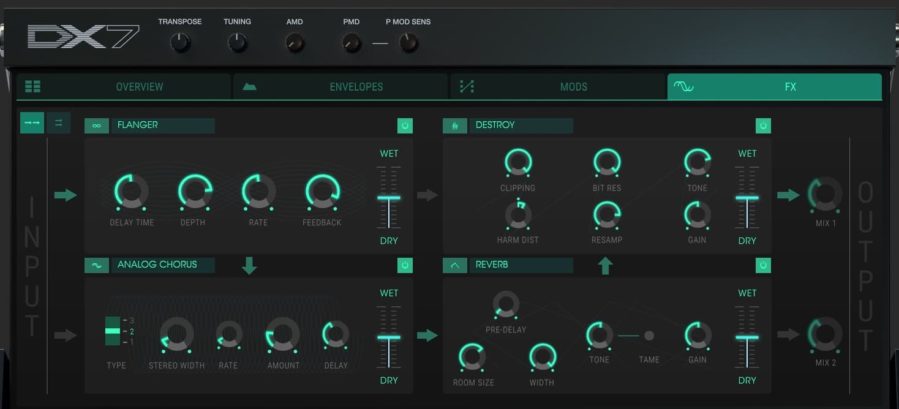This screenshot has width=899, height=409.
Task: Click the Resamp knob
Action: click(607, 215)
